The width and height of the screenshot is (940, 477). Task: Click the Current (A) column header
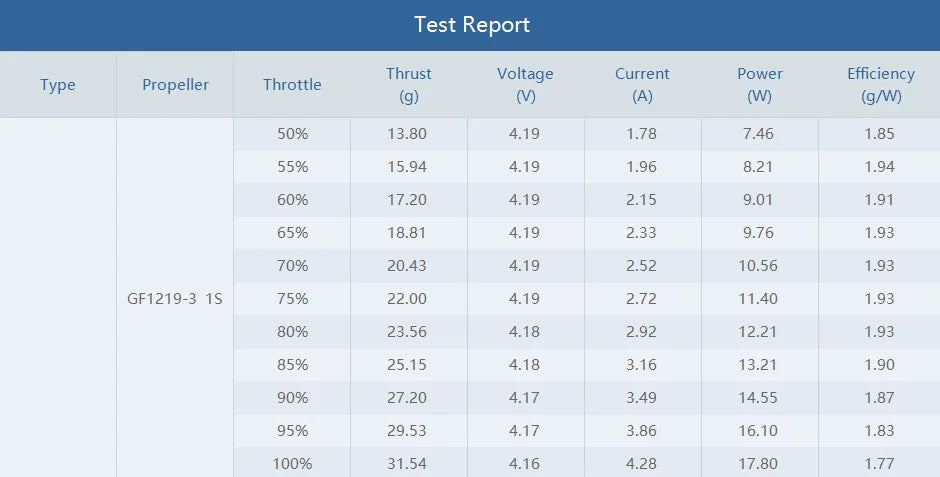pos(642,85)
